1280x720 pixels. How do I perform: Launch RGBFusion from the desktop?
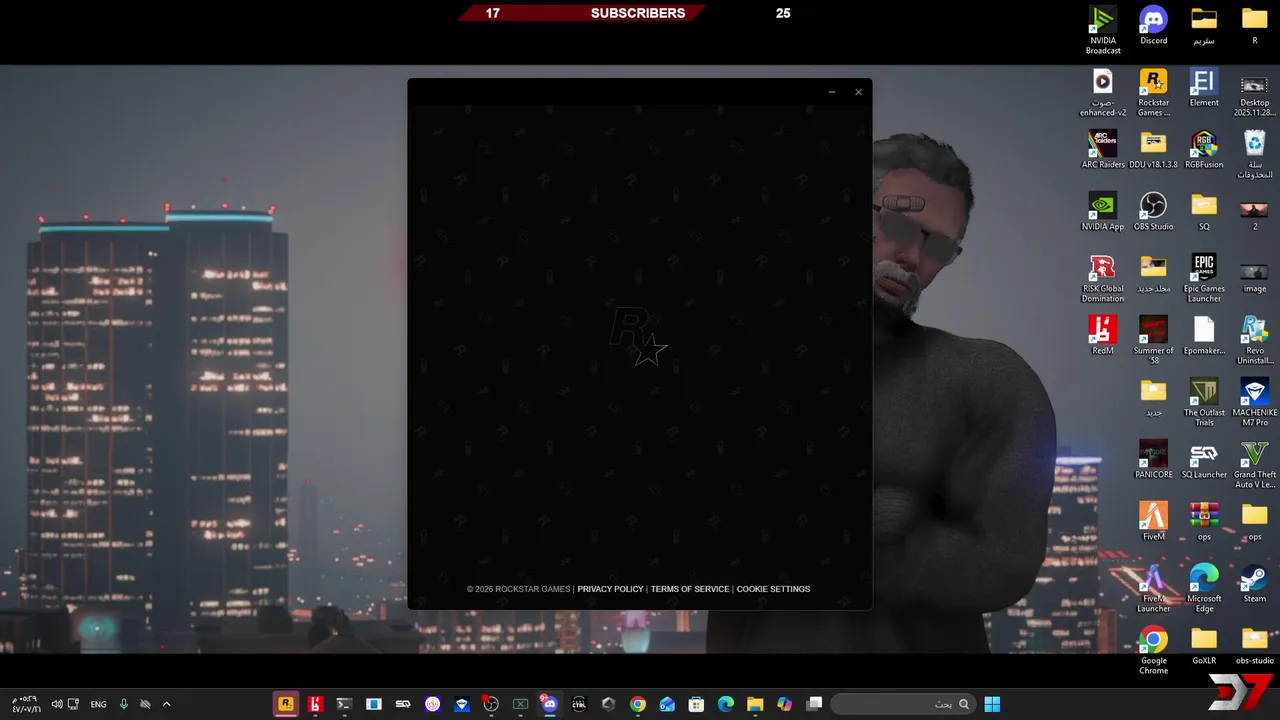(x=1204, y=150)
